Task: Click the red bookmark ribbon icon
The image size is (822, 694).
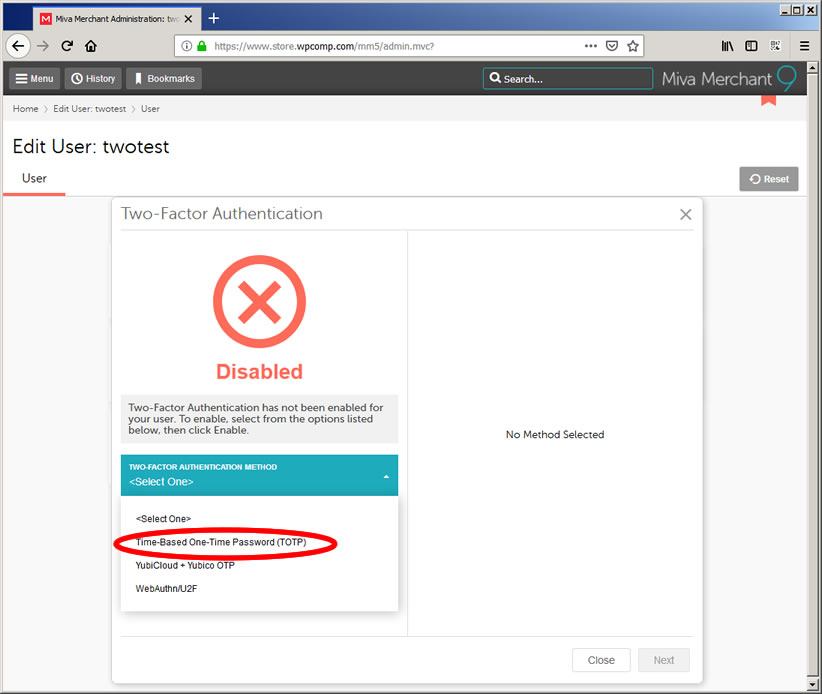Action: (769, 100)
